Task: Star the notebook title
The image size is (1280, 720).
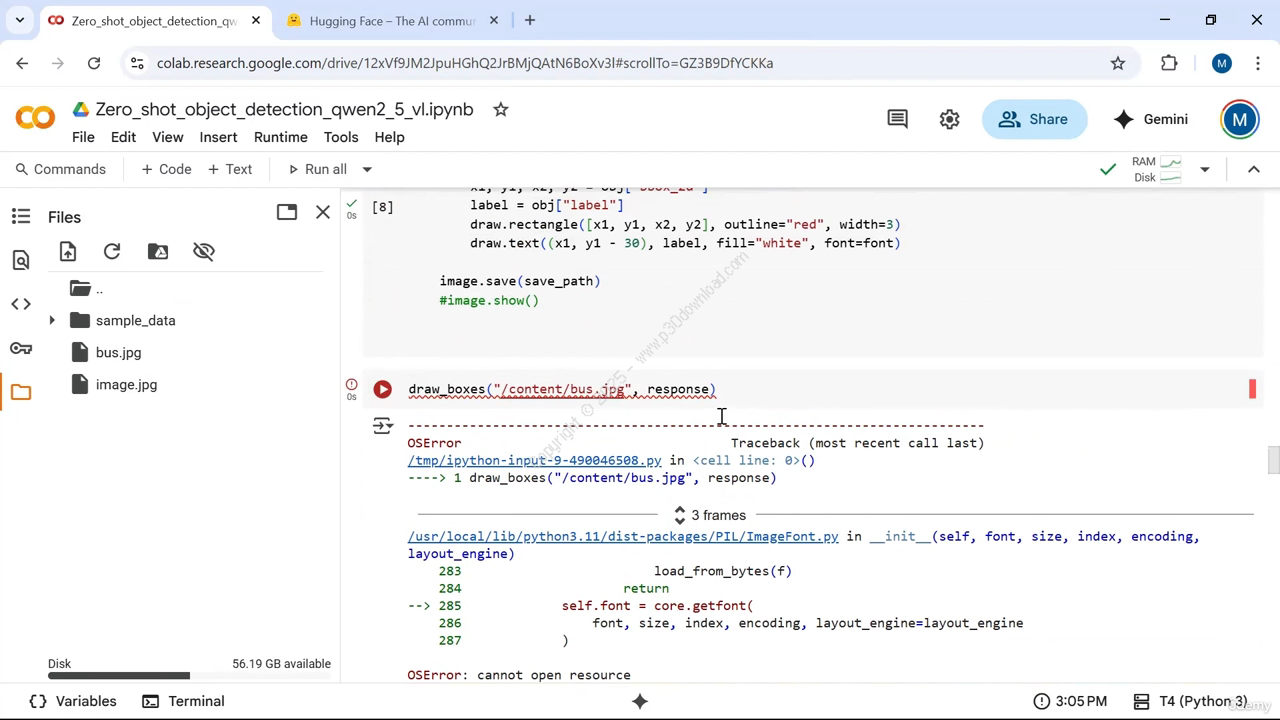Action: pyautogui.click(x=501, y=110)
